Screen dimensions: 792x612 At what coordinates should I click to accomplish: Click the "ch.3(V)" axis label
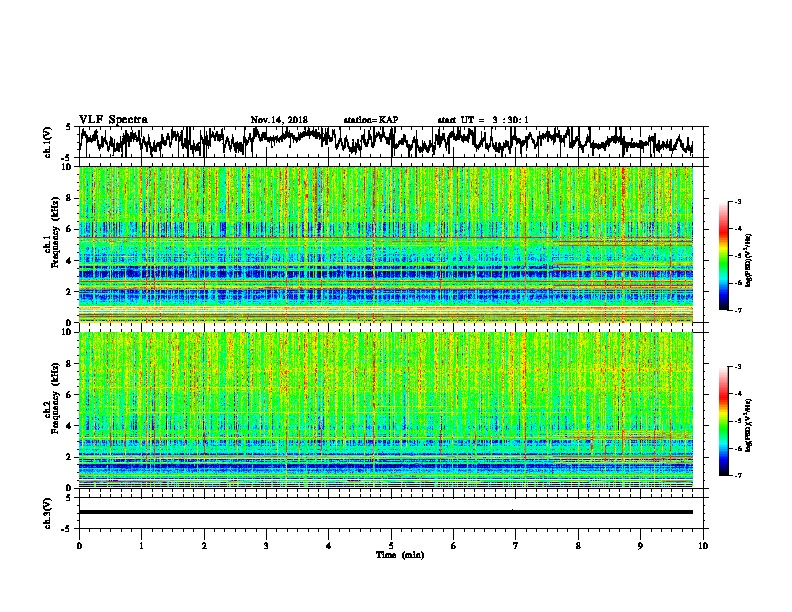point(48,513)
